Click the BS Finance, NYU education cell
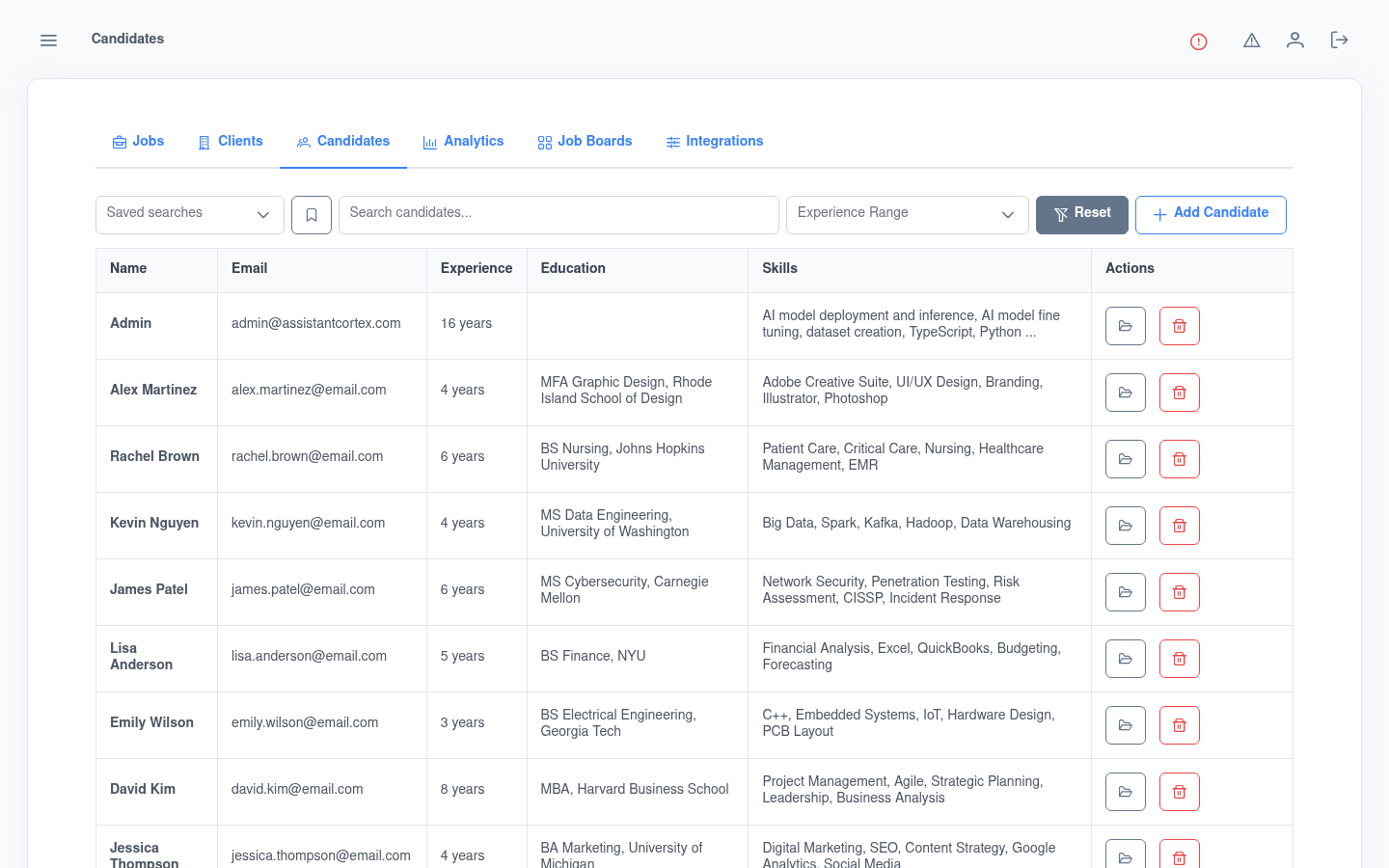 click(x=638, y=659)
